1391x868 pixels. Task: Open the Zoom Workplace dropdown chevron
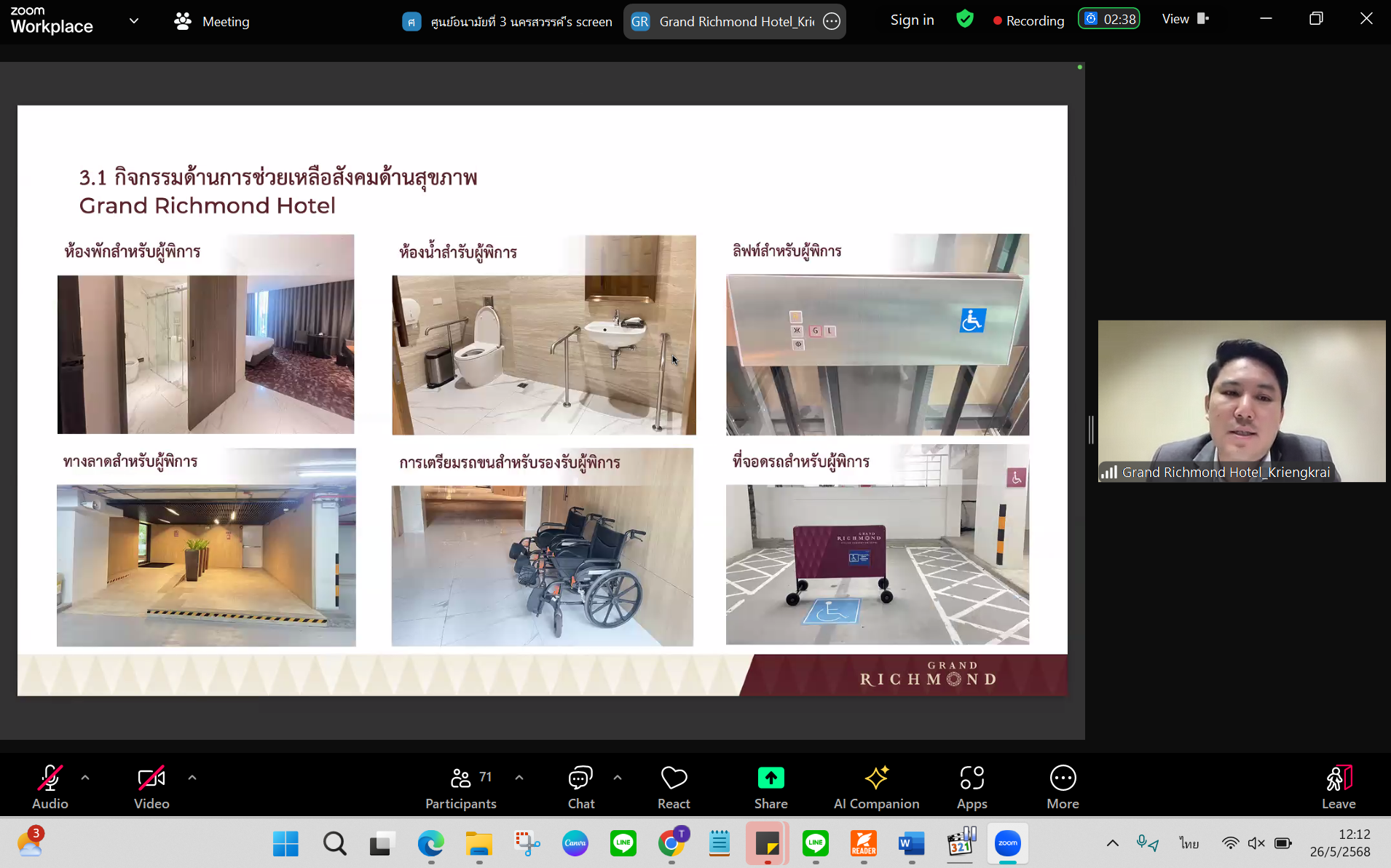(134, 21)
